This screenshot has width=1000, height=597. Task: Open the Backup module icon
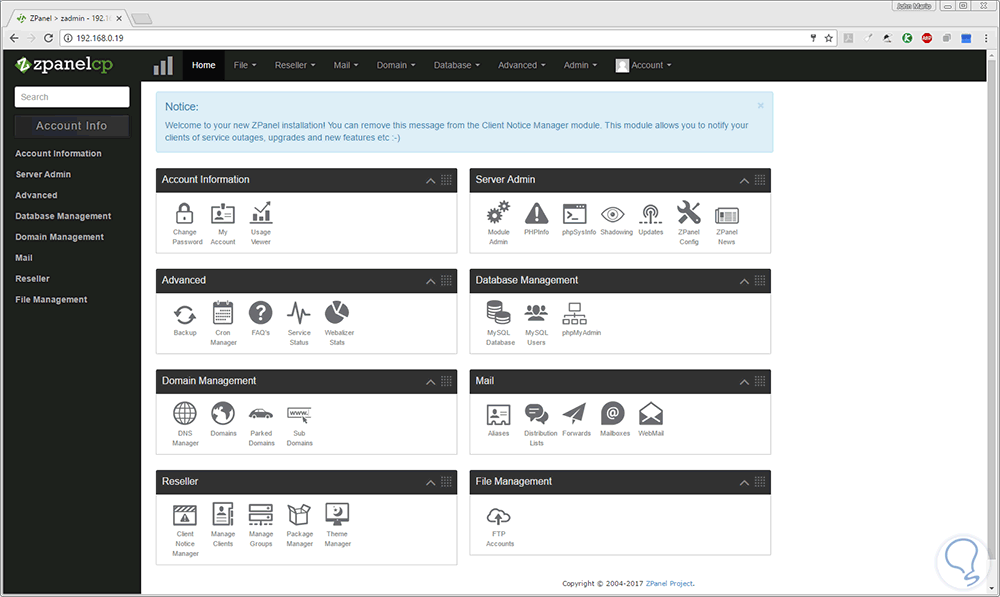coord(185,314)
